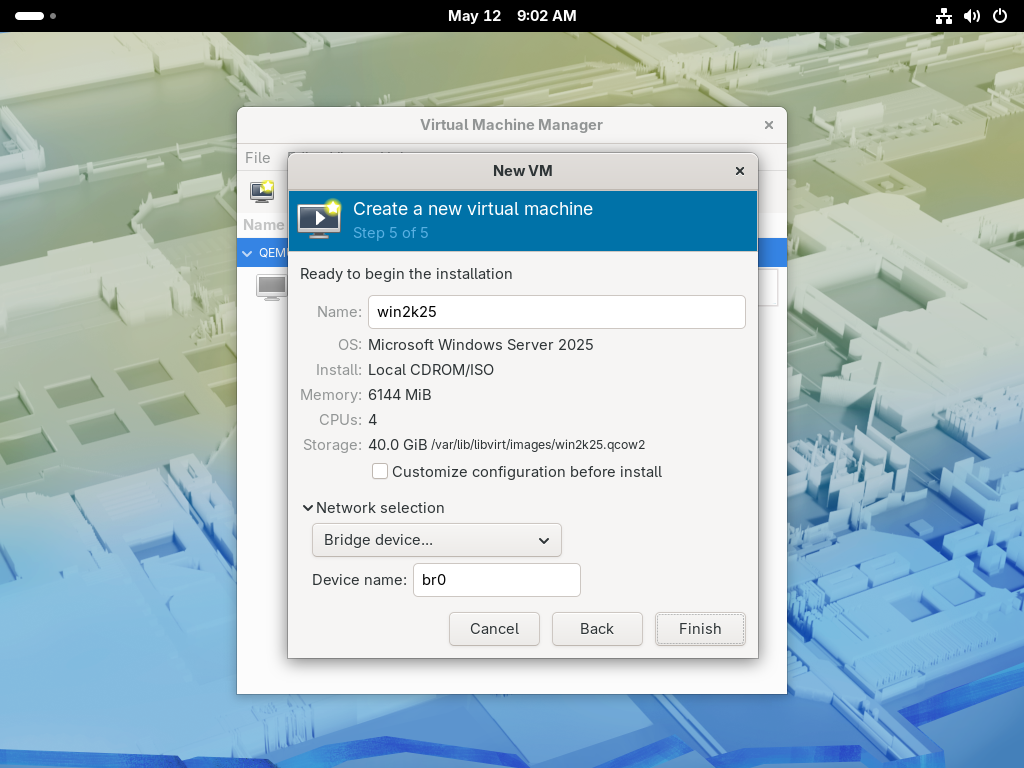Edit the VM name field win2k25

point(556,312)
